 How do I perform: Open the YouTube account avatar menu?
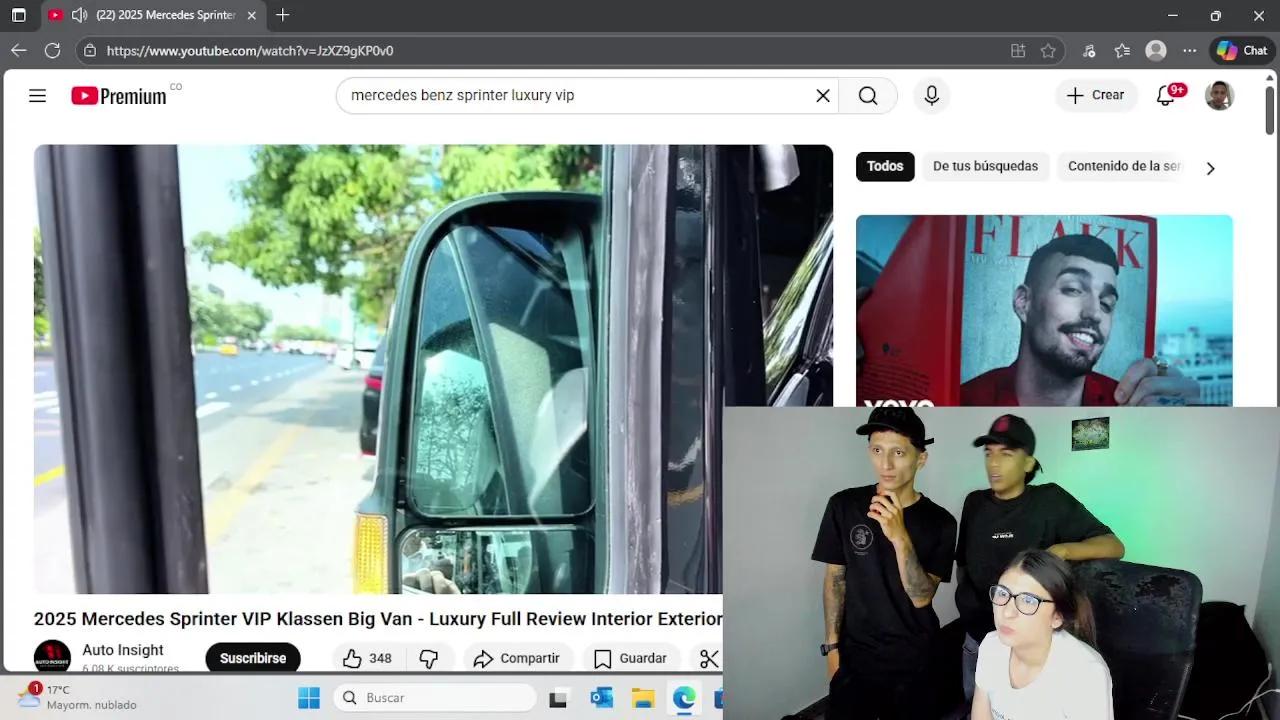[x=1219, y=95]
